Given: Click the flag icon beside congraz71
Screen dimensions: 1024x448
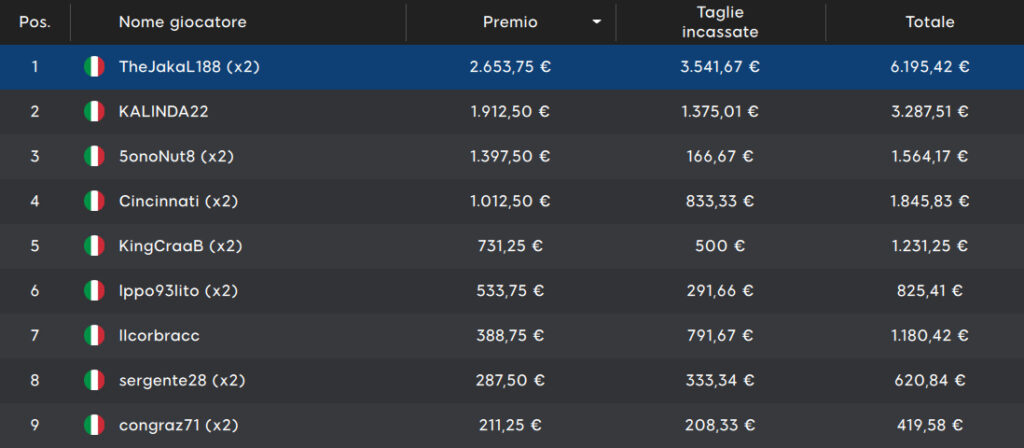Looking at the screenshot, I should click(94, 425).
